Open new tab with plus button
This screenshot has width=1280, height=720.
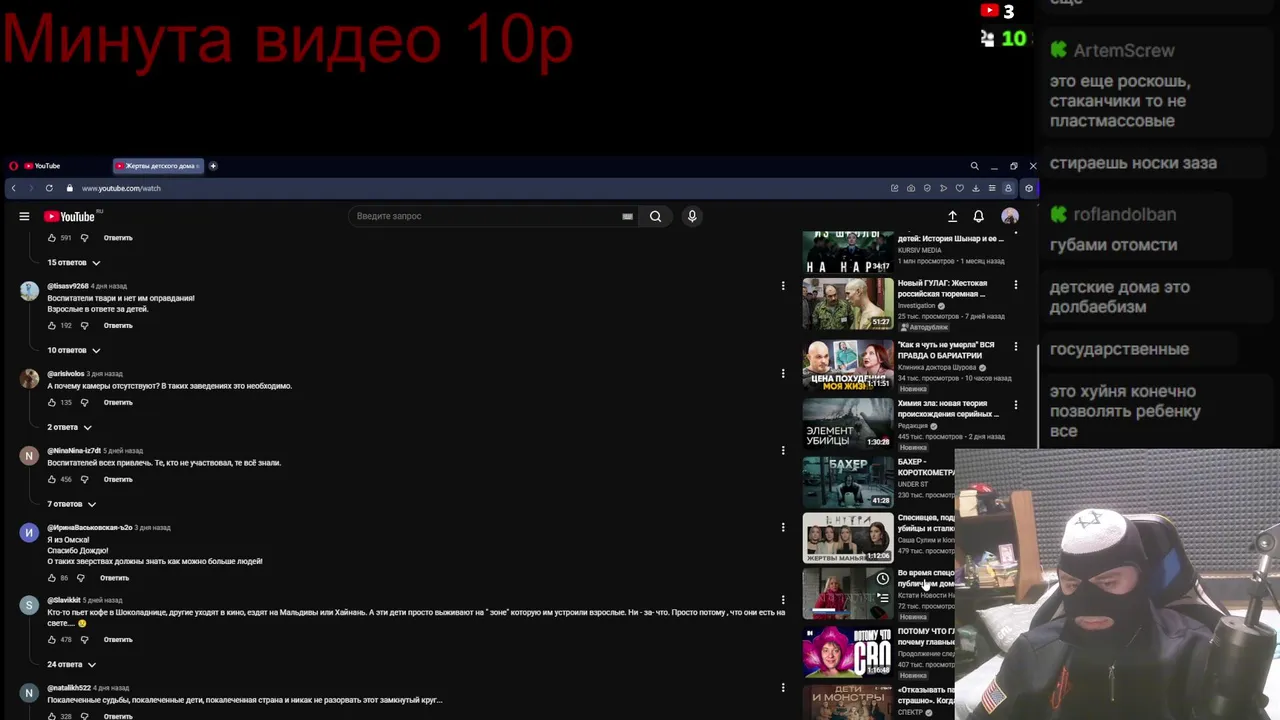(x=213, y=166)
